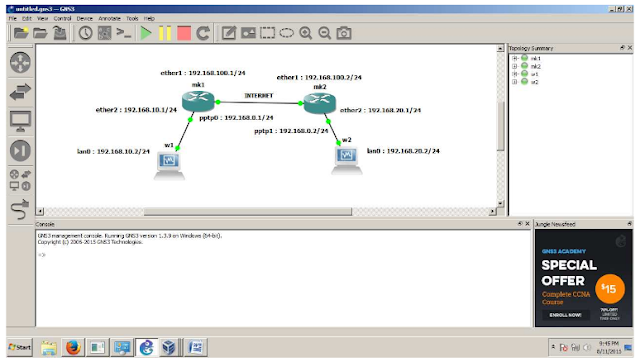
Task: Add a note with the annotate icon
Action: [x=229, y=33]
